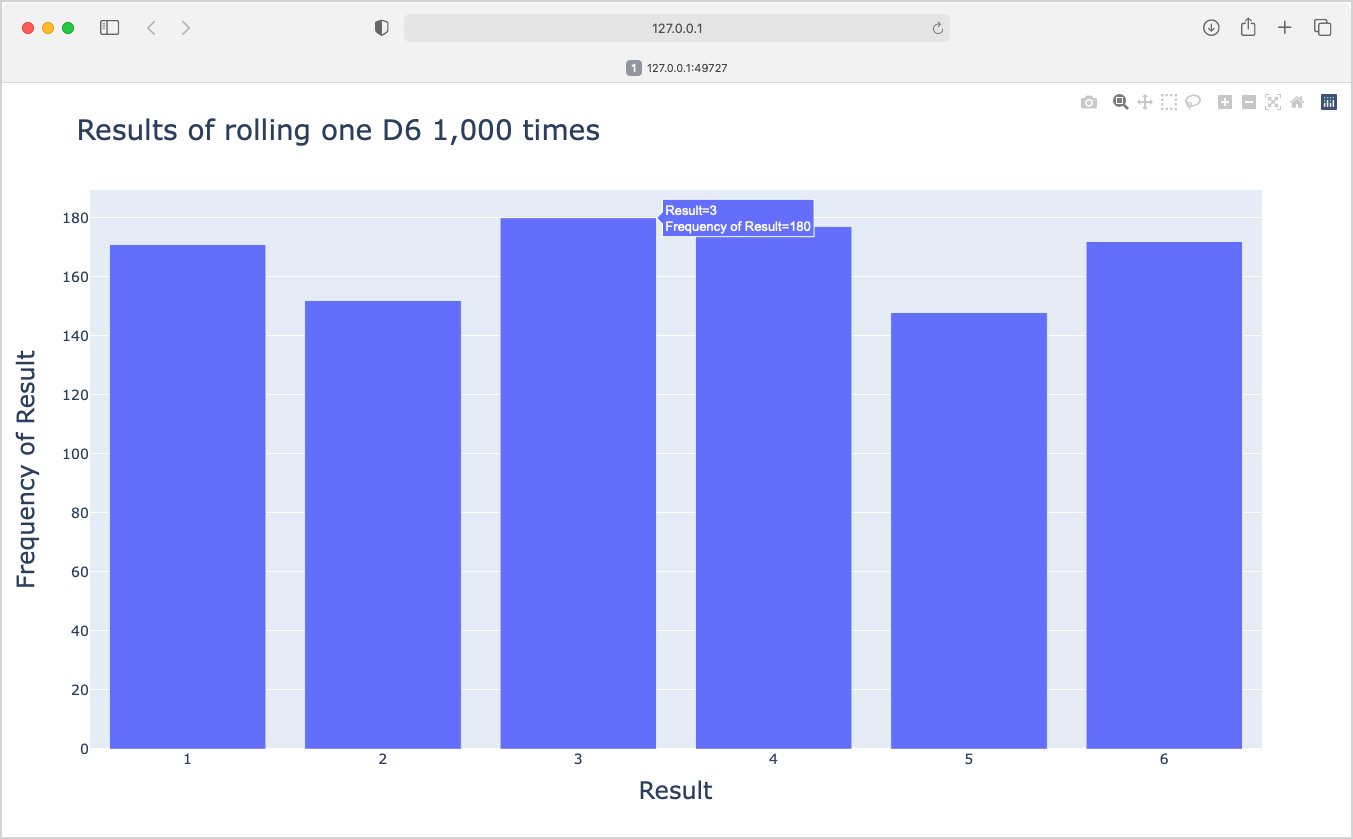Open the Plotly logo link
This screenshot has width=1353, height=839.
(x=1328, y=101)
